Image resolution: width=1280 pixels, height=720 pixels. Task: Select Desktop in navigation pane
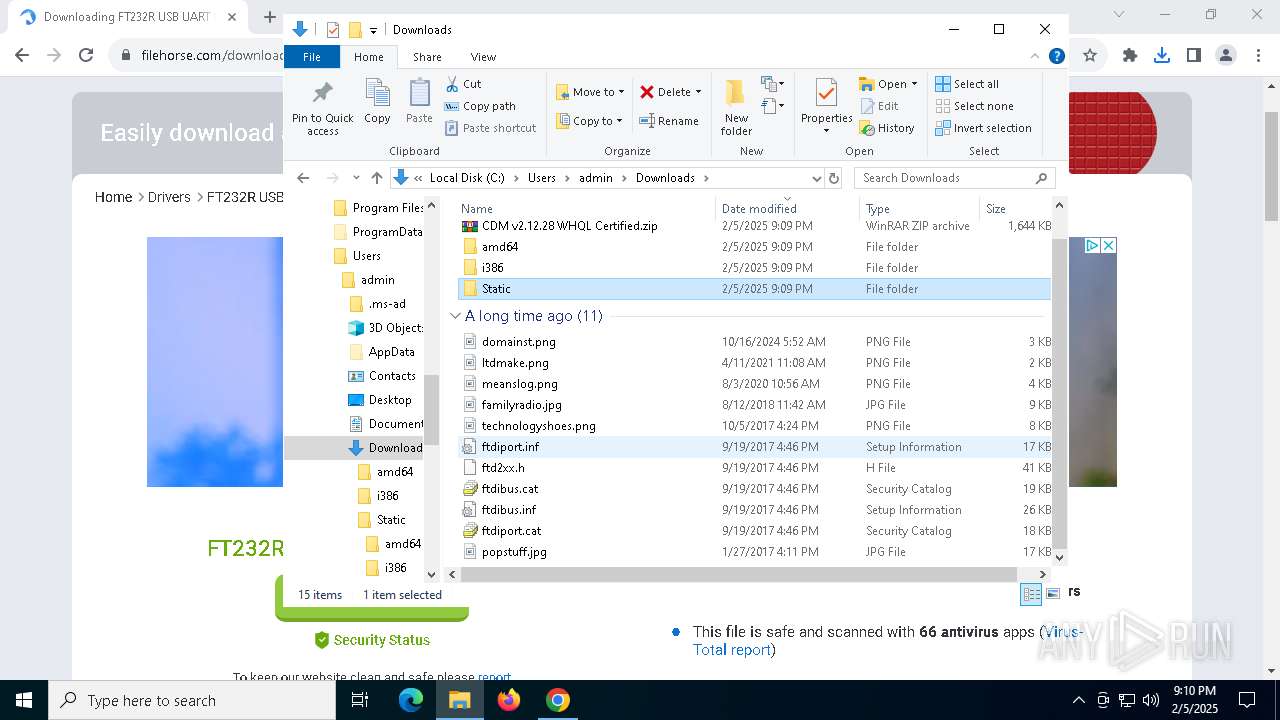click(379, 400)
